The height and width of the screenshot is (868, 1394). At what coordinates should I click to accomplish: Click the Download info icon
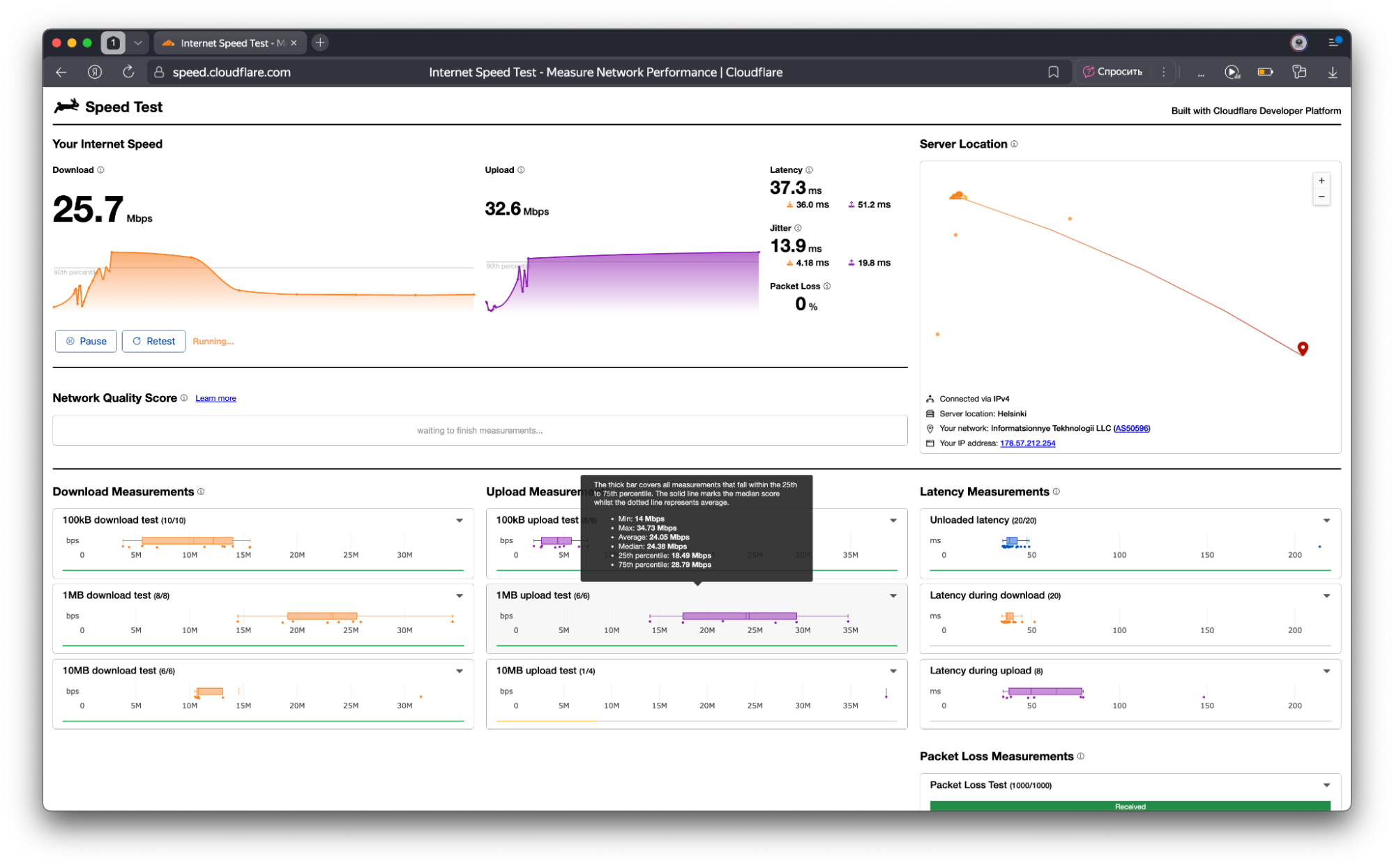coord(100,169)
